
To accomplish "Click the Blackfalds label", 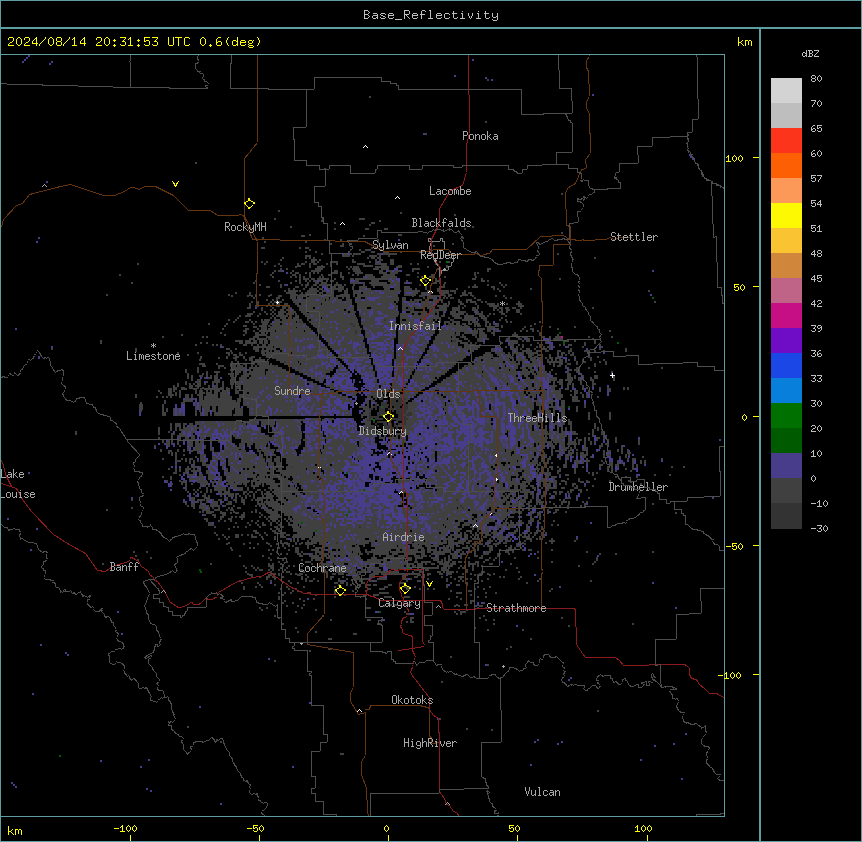I will click(441, 223).
